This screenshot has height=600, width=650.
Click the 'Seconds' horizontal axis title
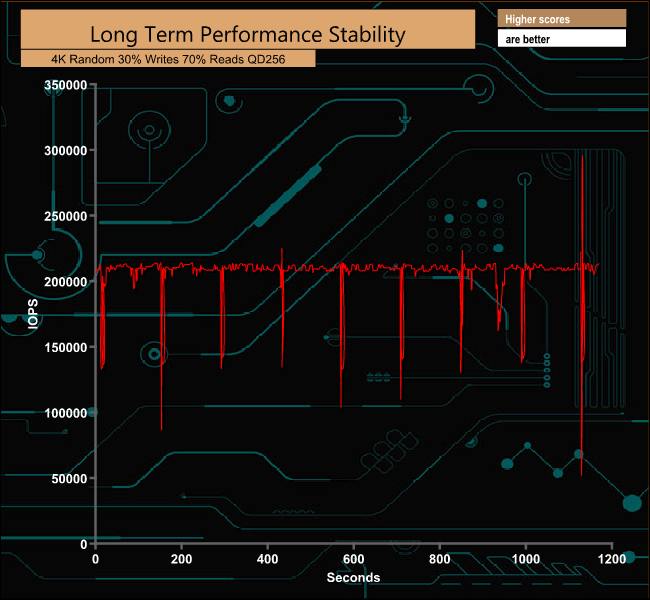pos(353,577)
